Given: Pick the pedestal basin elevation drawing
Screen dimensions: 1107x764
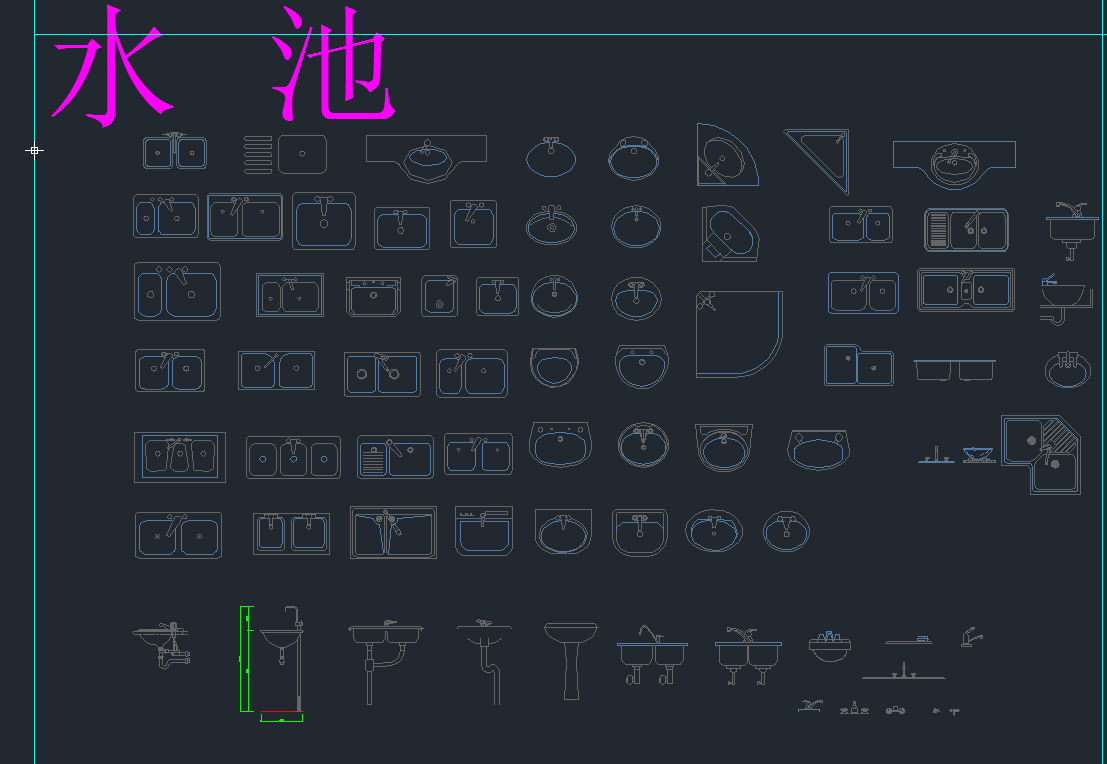Looking at the screenshot, I should click(571, 661).
